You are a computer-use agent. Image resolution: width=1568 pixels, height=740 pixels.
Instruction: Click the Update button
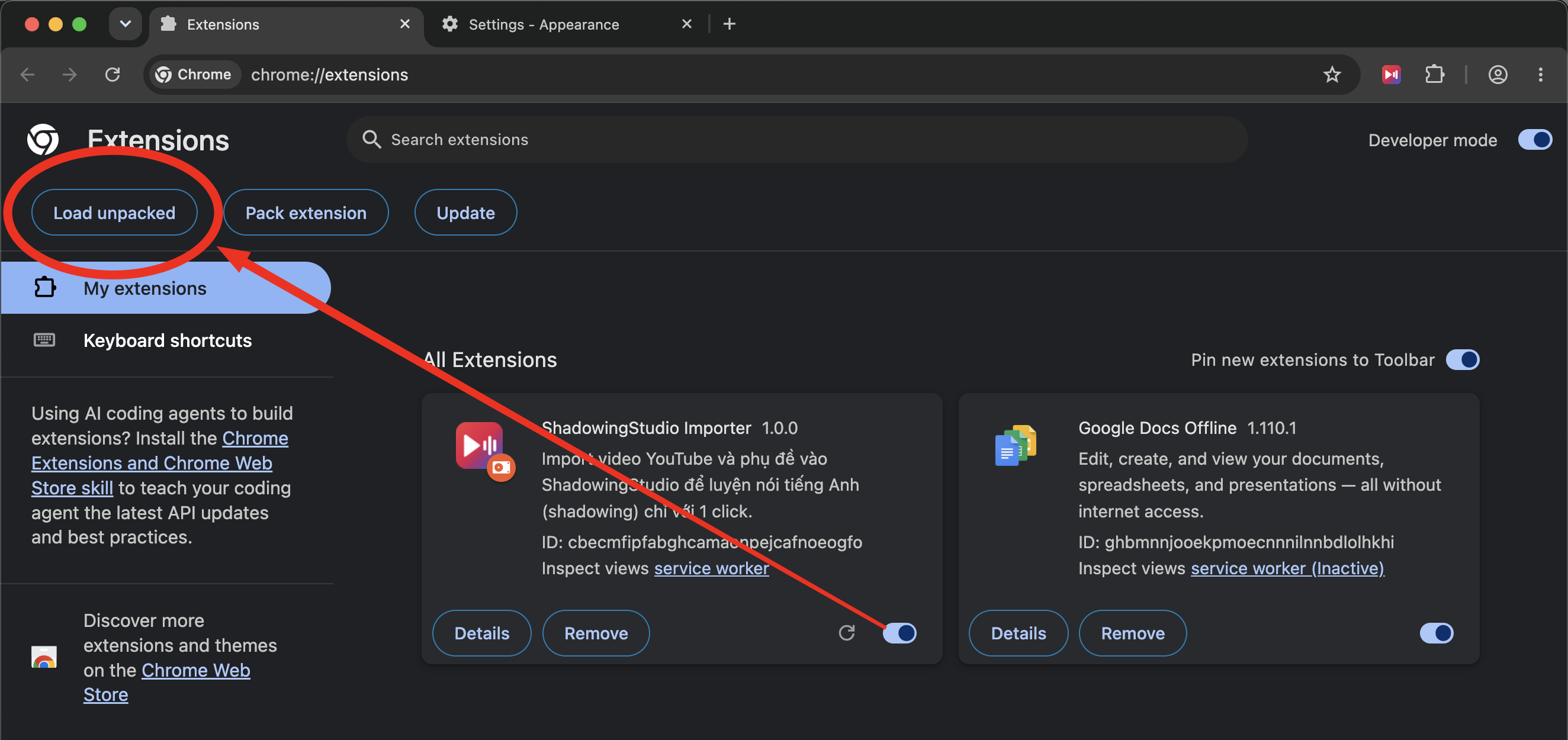[465, 213]
